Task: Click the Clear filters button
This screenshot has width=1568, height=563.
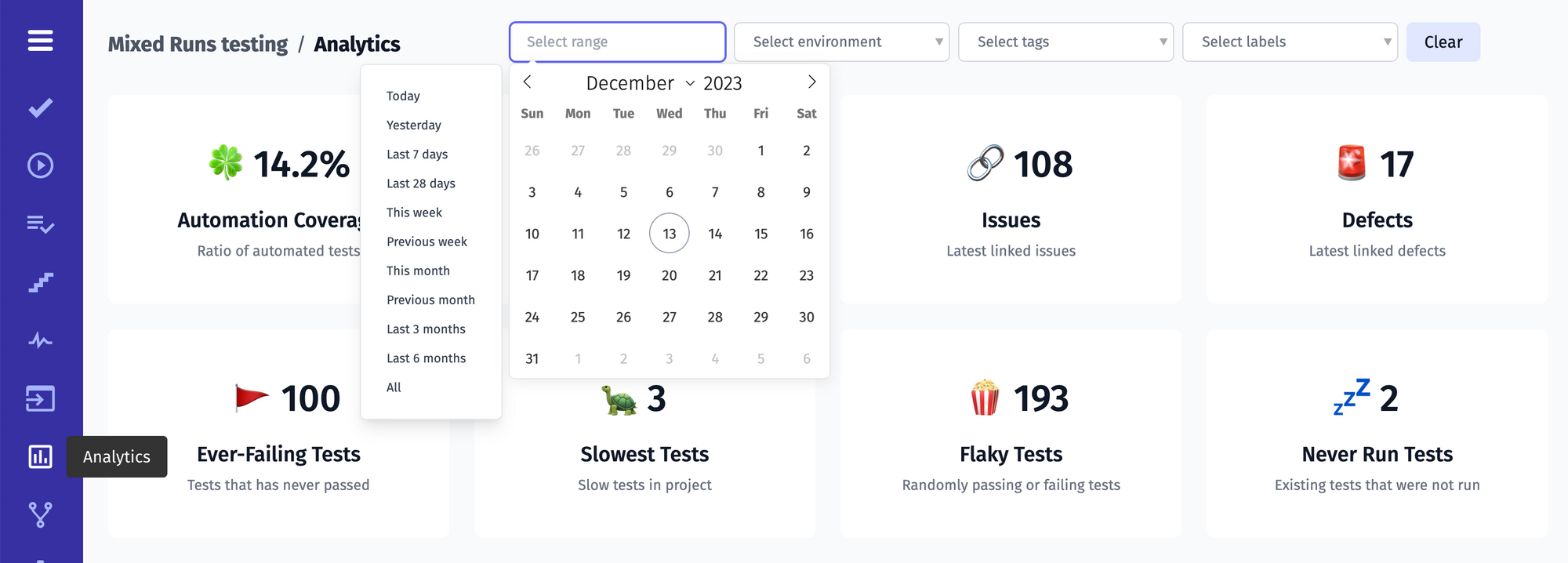Action: click(x=1443, y=42)
